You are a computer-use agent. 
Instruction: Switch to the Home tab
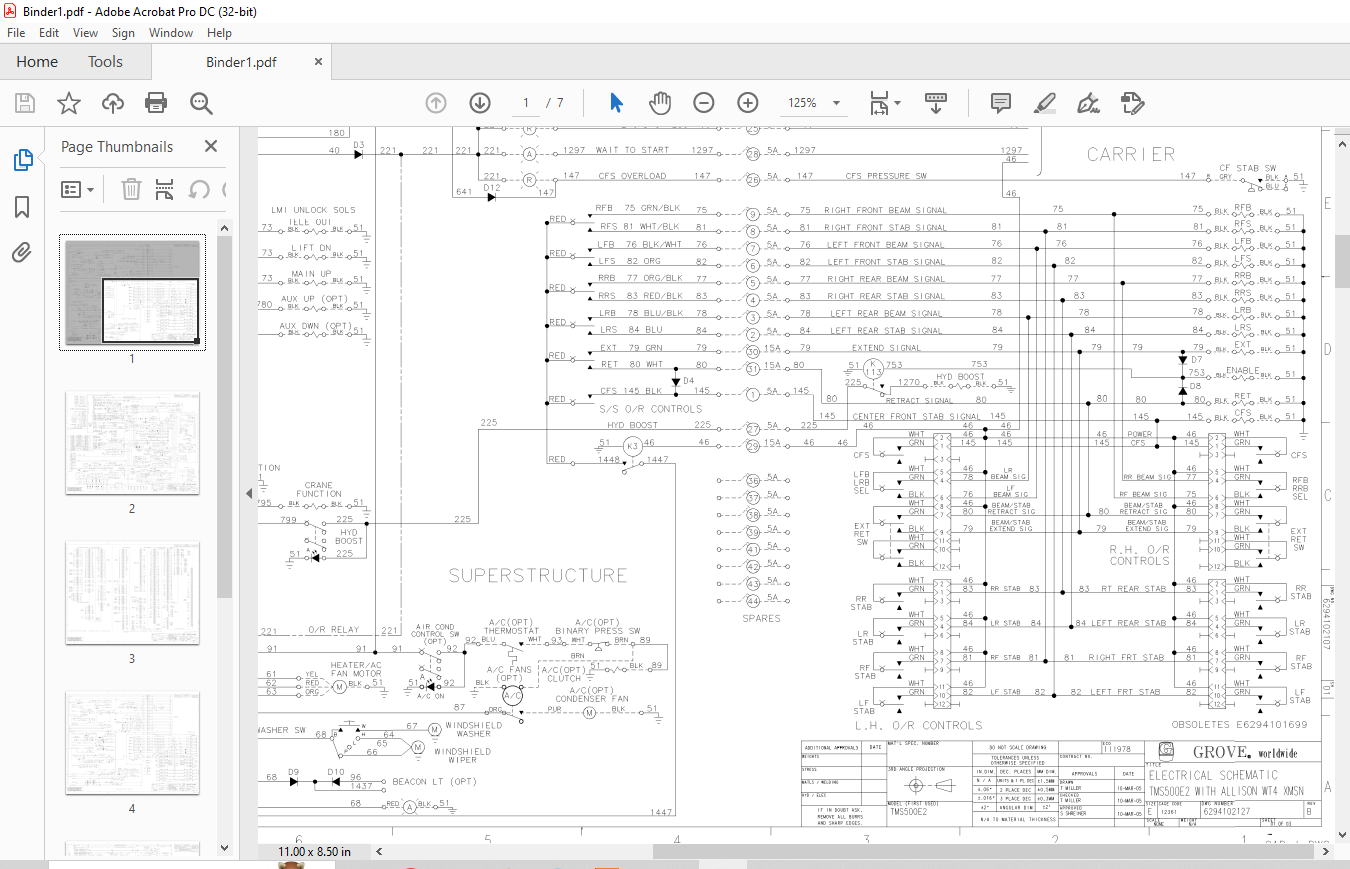click(x=37, y=62)
